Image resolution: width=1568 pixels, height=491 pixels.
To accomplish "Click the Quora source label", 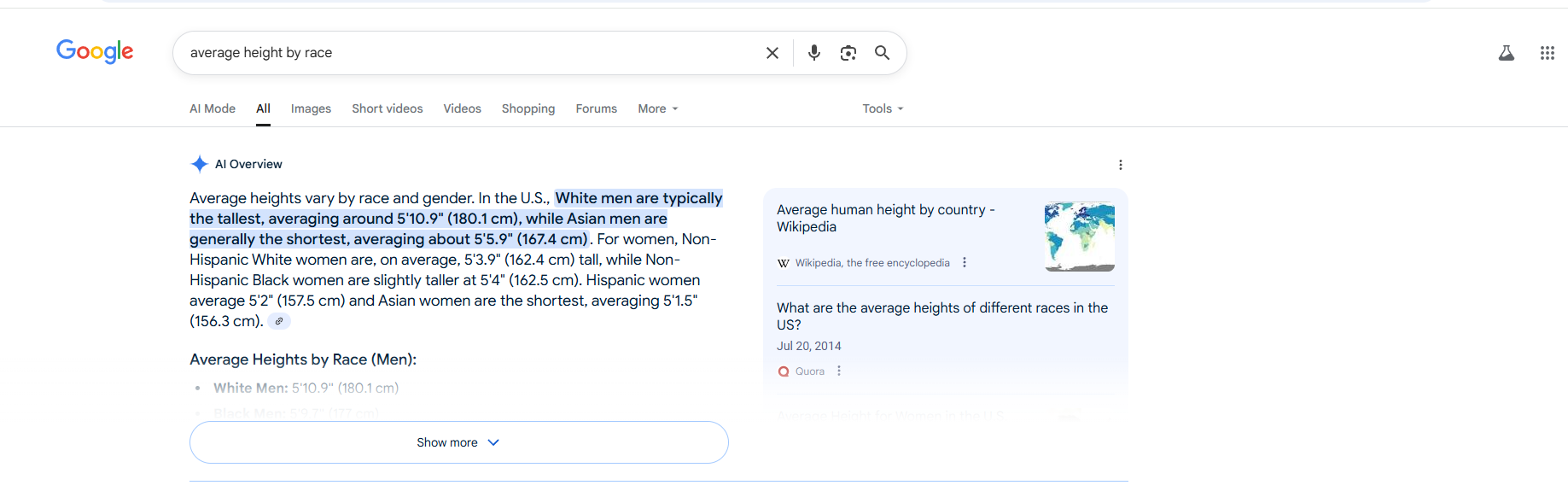I will coord(810,371).
